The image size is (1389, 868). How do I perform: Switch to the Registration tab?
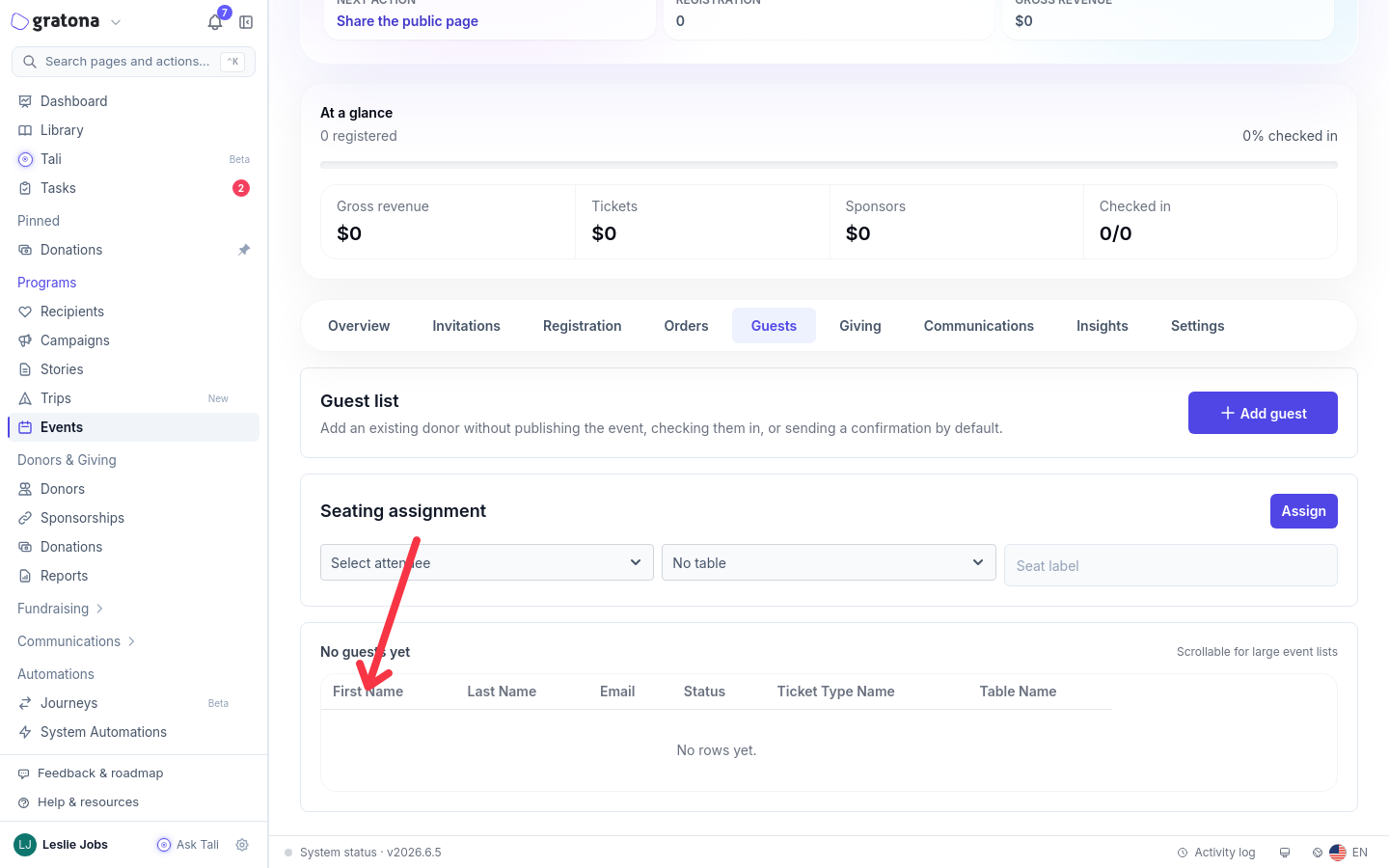[582, 326]
